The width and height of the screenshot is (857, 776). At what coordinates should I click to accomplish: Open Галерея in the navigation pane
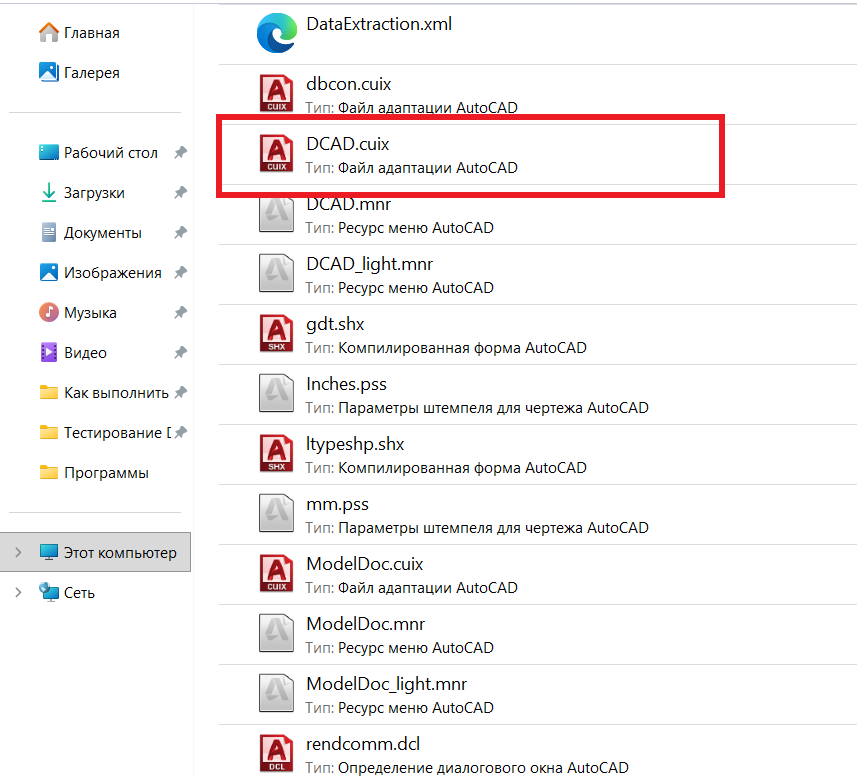pyautogui.click(x=90, y=73)
